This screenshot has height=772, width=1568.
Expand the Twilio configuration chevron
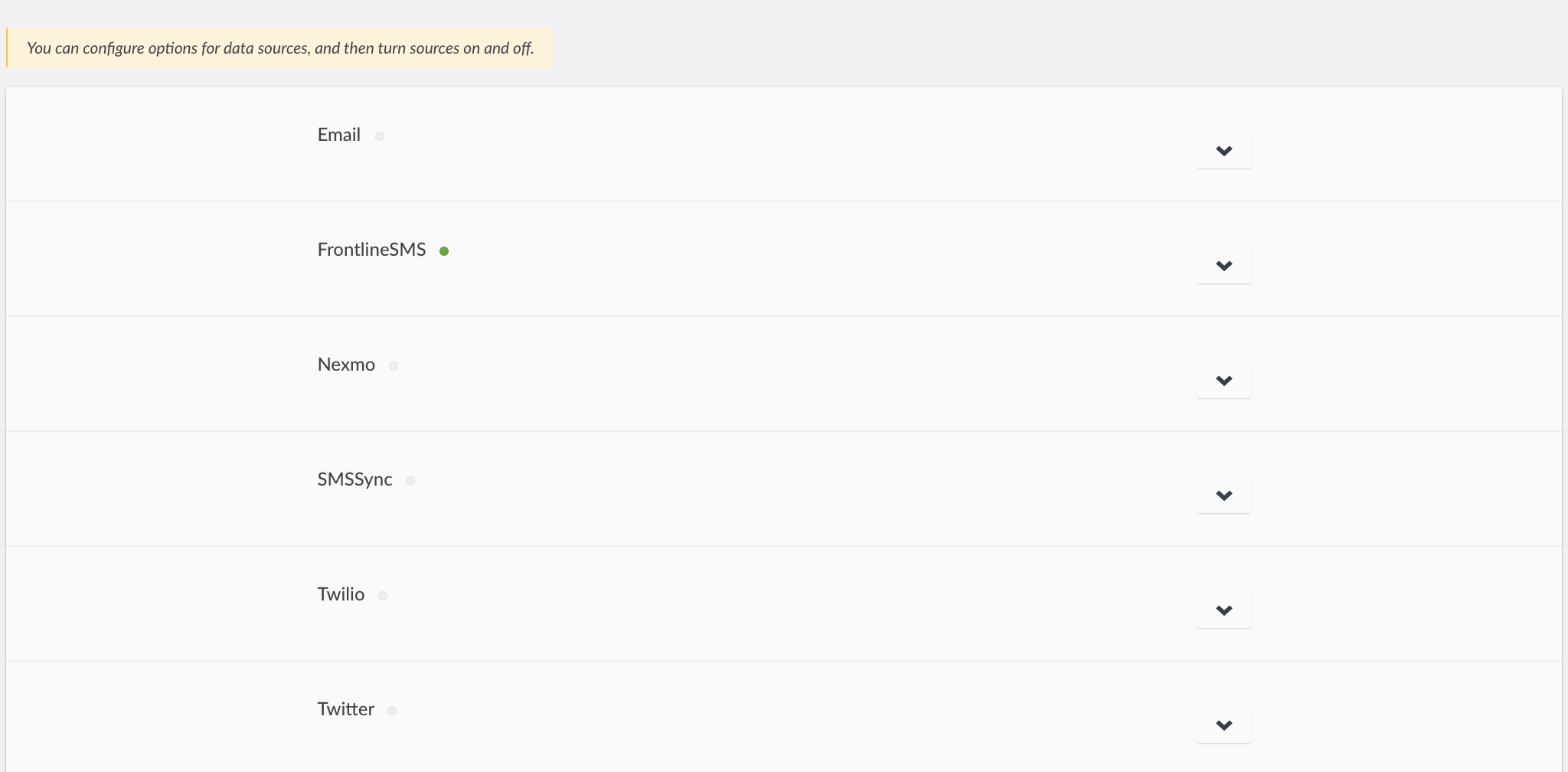click(x=1223, y=610)
